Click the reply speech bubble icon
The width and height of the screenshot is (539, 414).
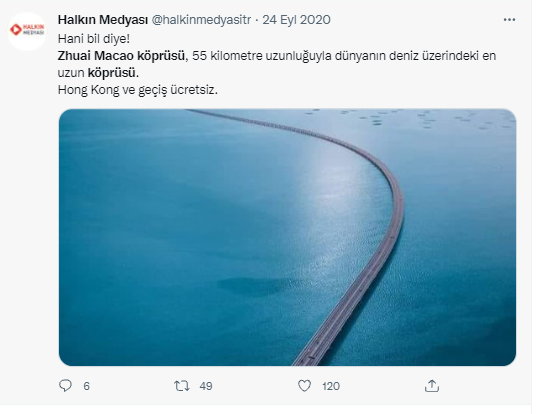point(65,386)
